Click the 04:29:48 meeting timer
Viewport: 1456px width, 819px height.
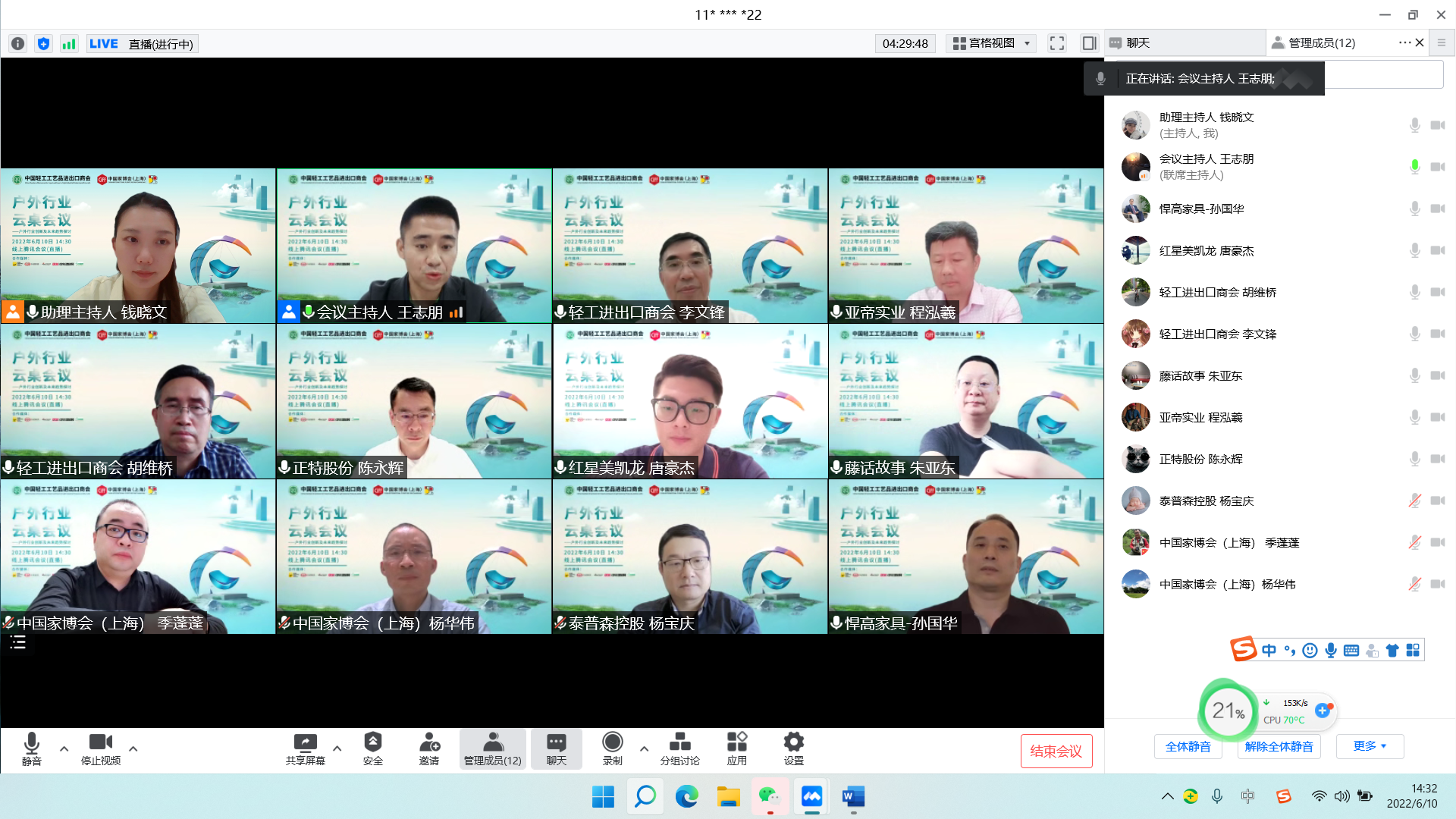905,43
